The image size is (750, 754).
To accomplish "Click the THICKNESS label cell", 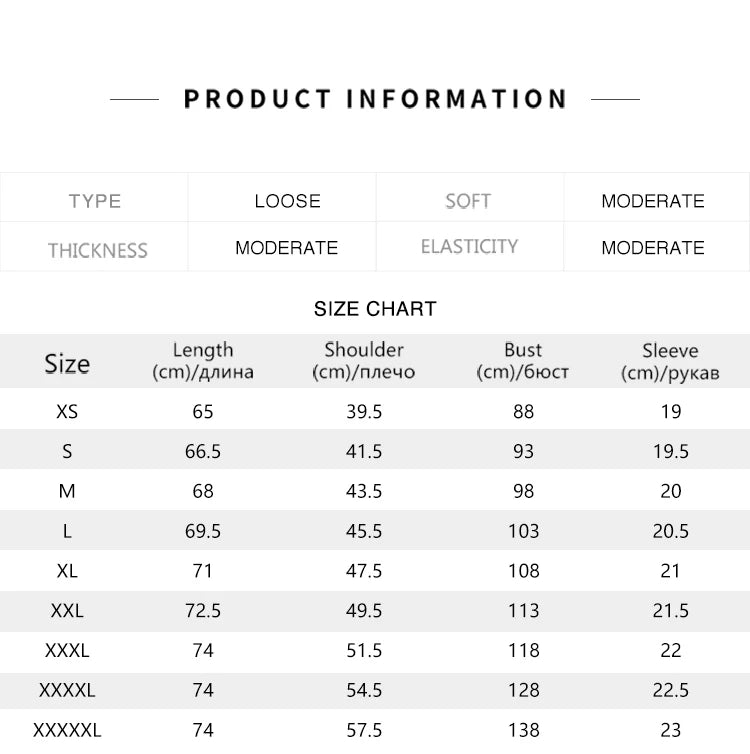I will [97, 249].
